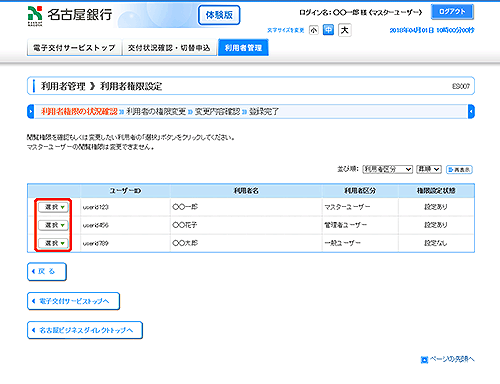Set font size to medium (中)
The height and width of the screenshot is (384, 500).
[328, 30]
